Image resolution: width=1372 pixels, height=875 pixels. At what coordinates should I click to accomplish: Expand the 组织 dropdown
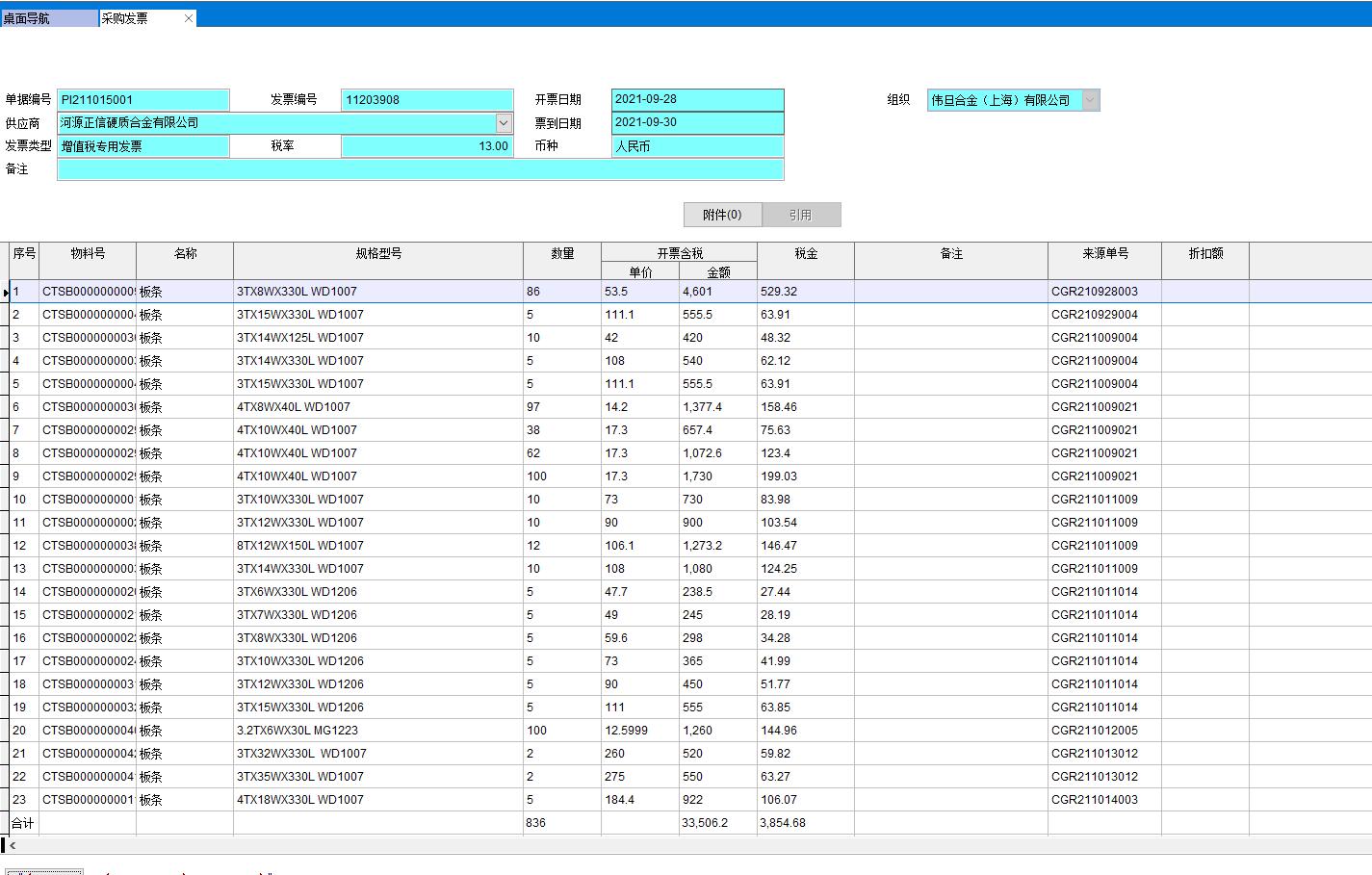(x=1090, y=100)
